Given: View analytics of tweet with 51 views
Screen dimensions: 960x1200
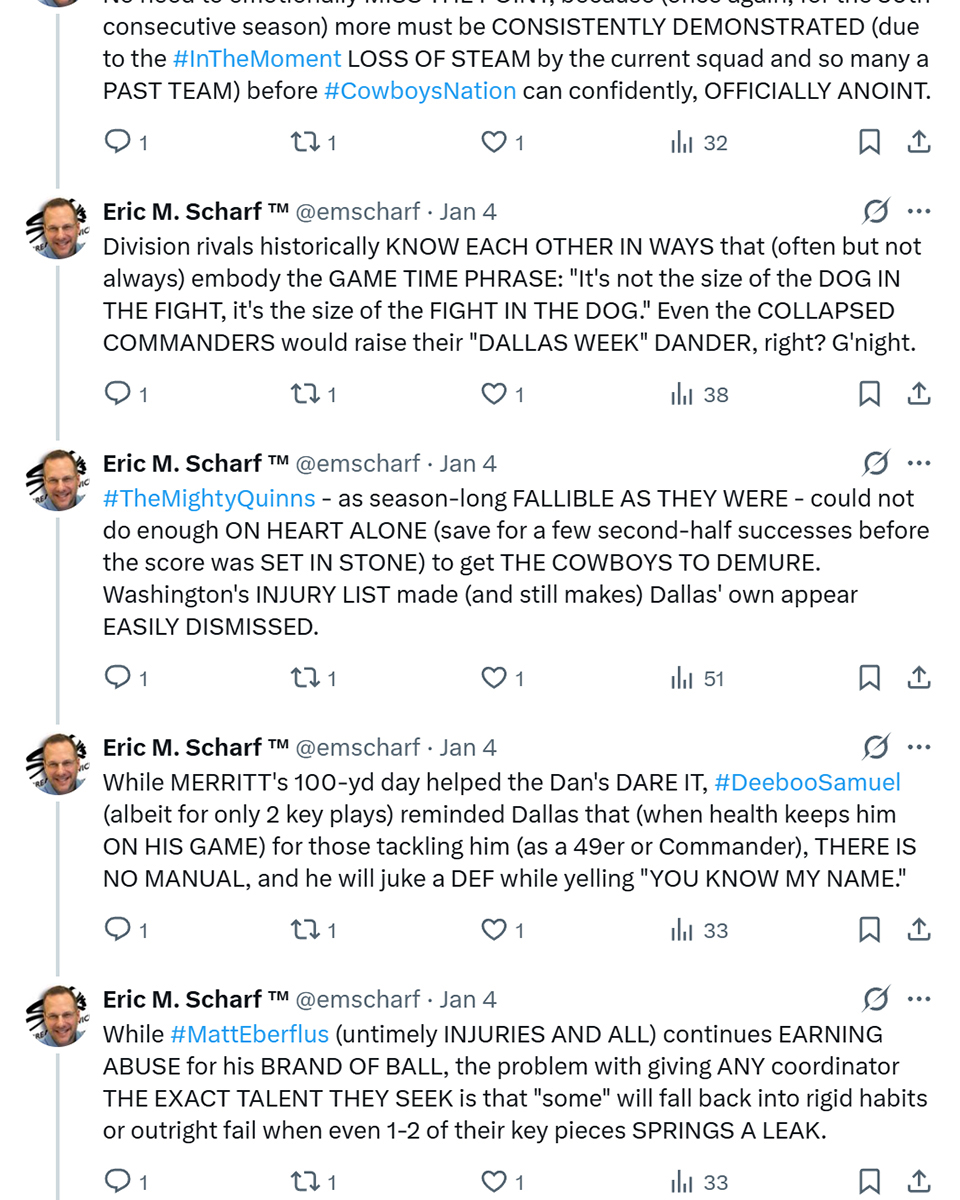Looking at the screenshot, I should 698,678.
